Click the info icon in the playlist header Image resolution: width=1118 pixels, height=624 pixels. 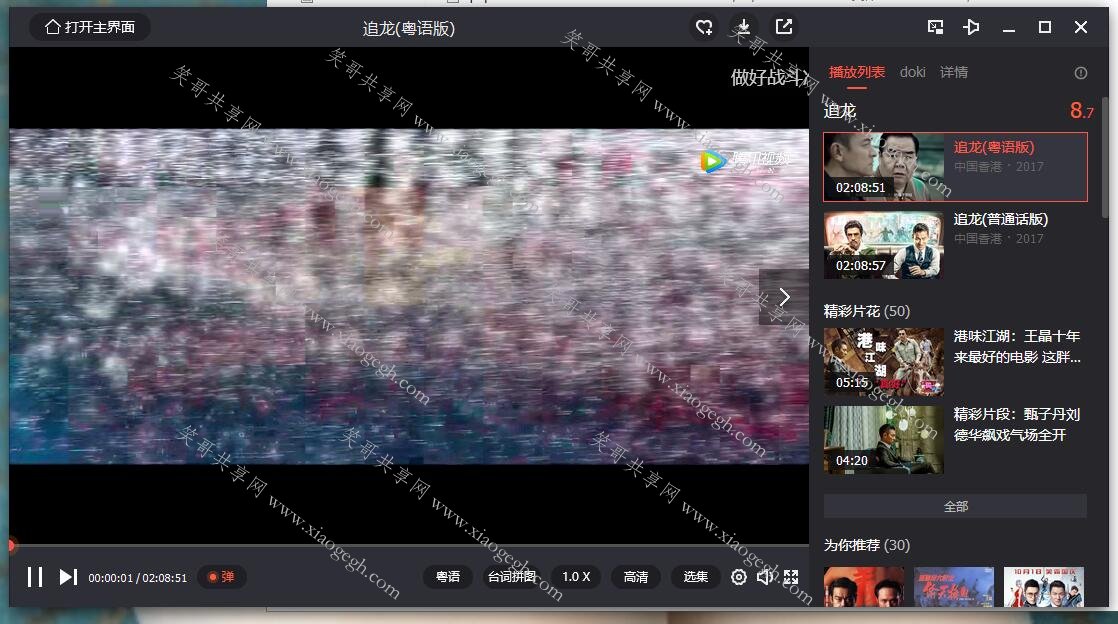(x=1081, y=73)
